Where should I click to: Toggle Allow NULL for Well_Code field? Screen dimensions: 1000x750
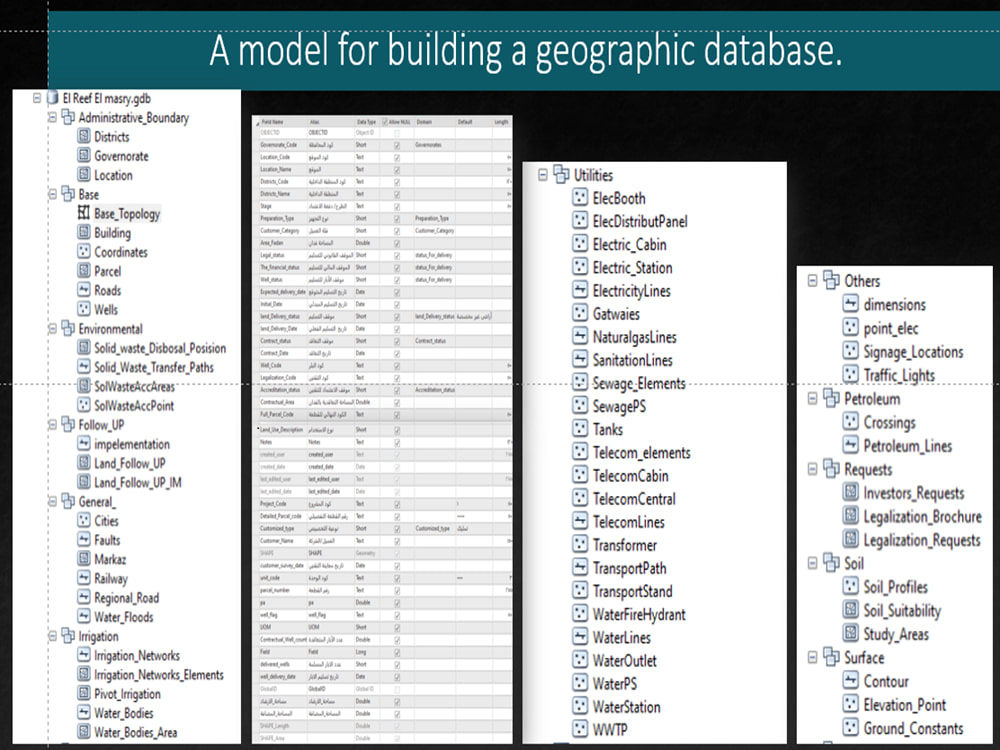[397, 366]
